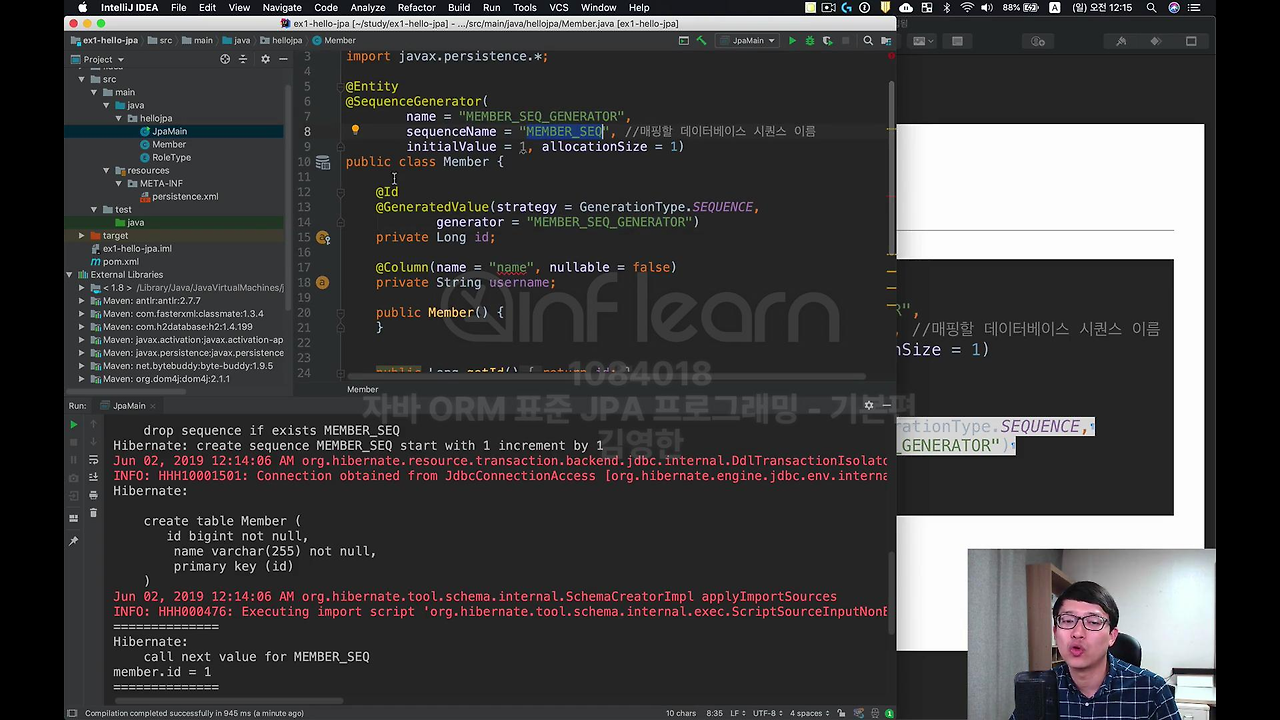This screenshot has height=720, width=1280.
Task: Collapse all nodes in Project panel
Action: click(243, 59)
